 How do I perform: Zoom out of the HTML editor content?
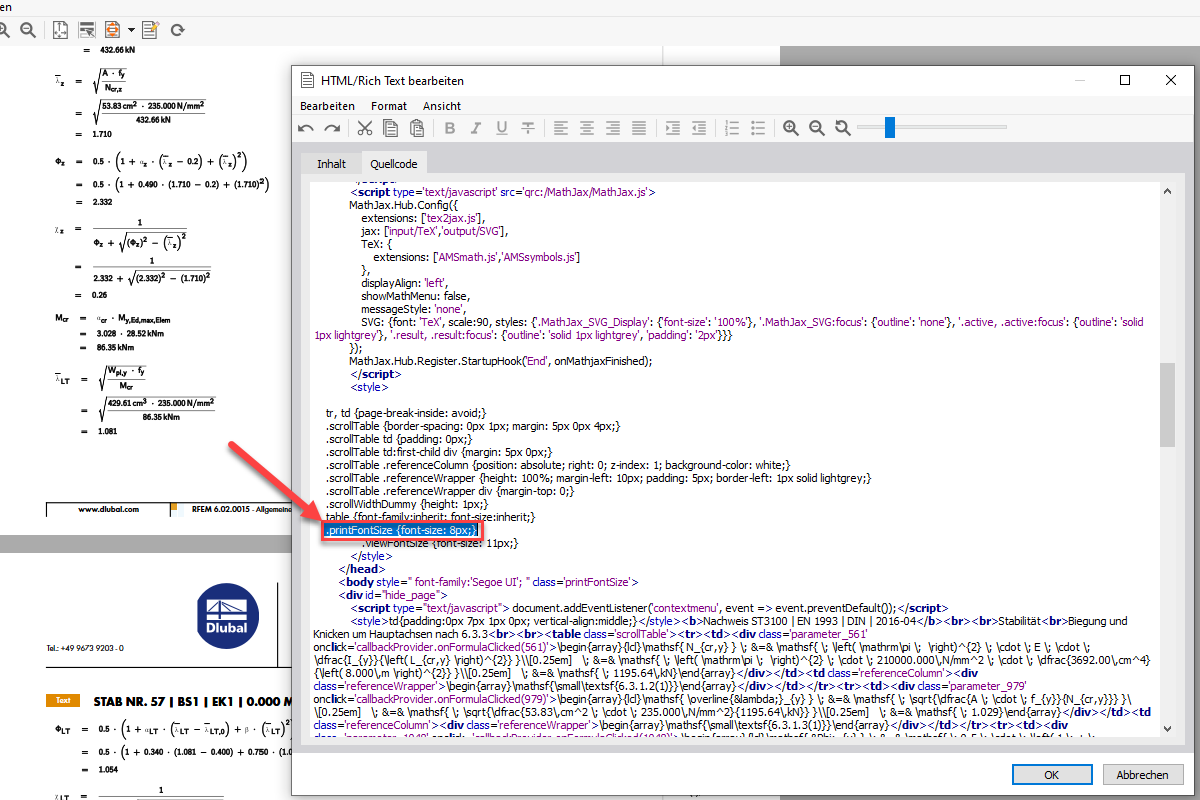tap(817, 128)
